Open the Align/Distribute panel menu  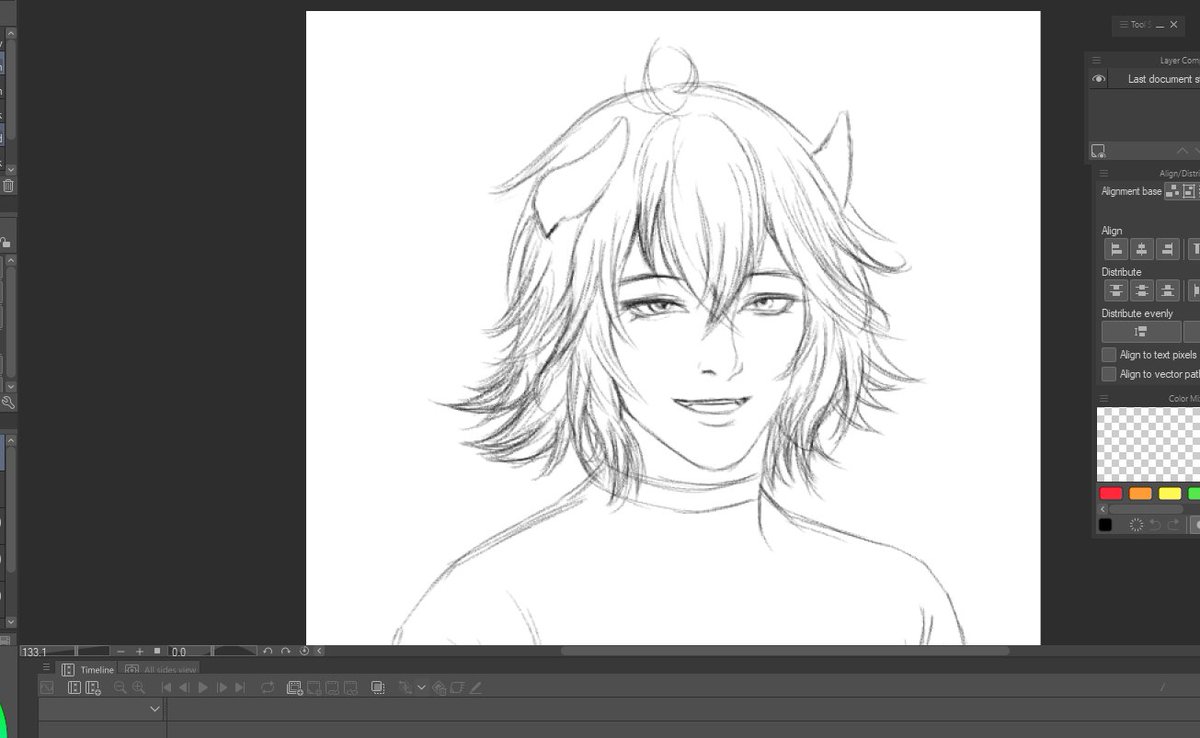point(1103,173)
